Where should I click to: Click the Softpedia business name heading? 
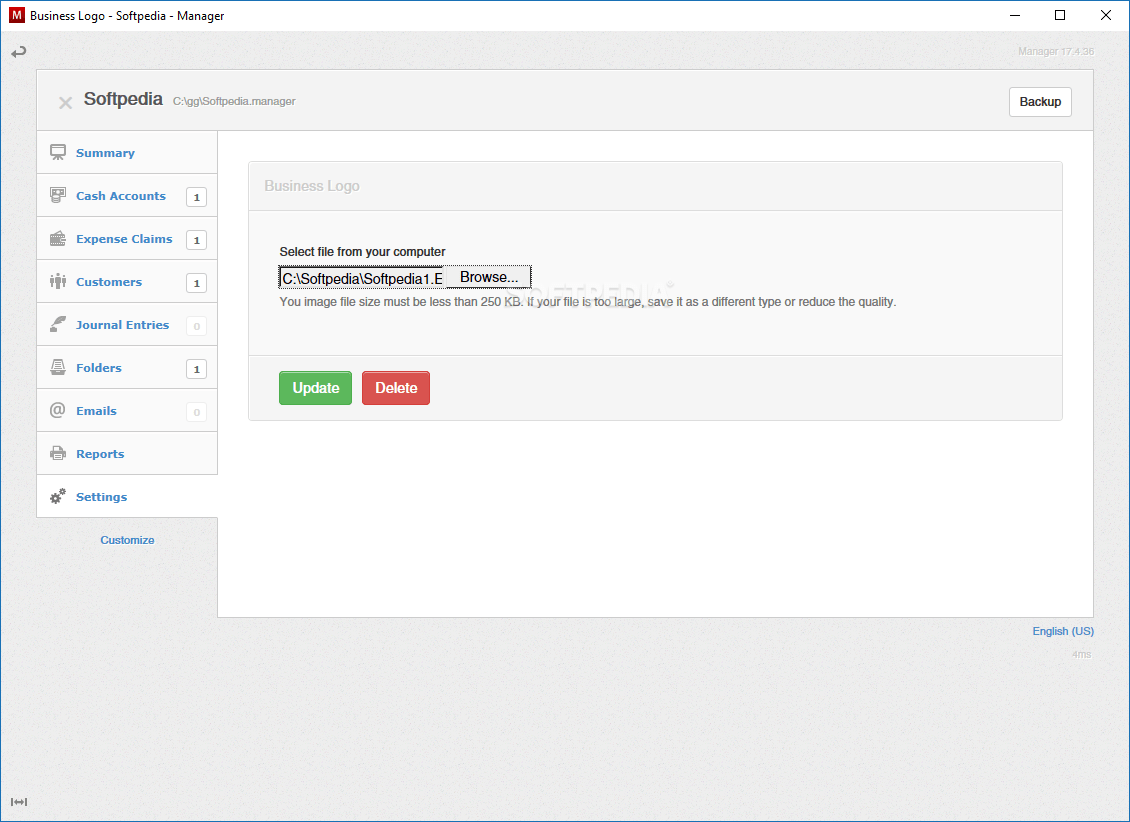123,99
